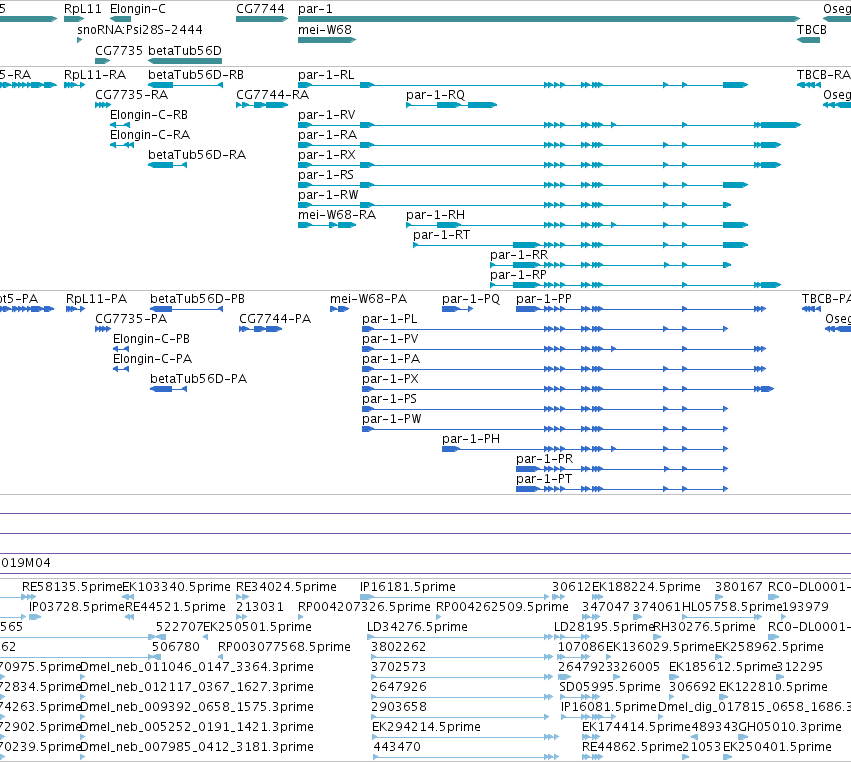
Task: Click transcript par-1-RV label
Action: [327, 115]
